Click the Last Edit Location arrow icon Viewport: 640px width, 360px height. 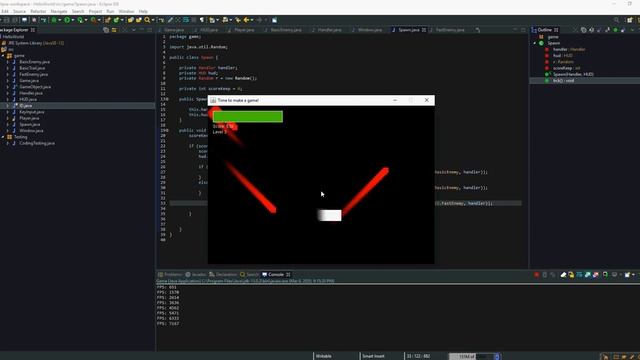click(238, 20)
